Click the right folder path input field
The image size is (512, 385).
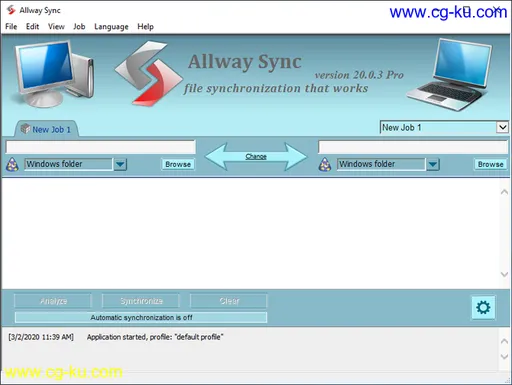(x=413, y=147)
